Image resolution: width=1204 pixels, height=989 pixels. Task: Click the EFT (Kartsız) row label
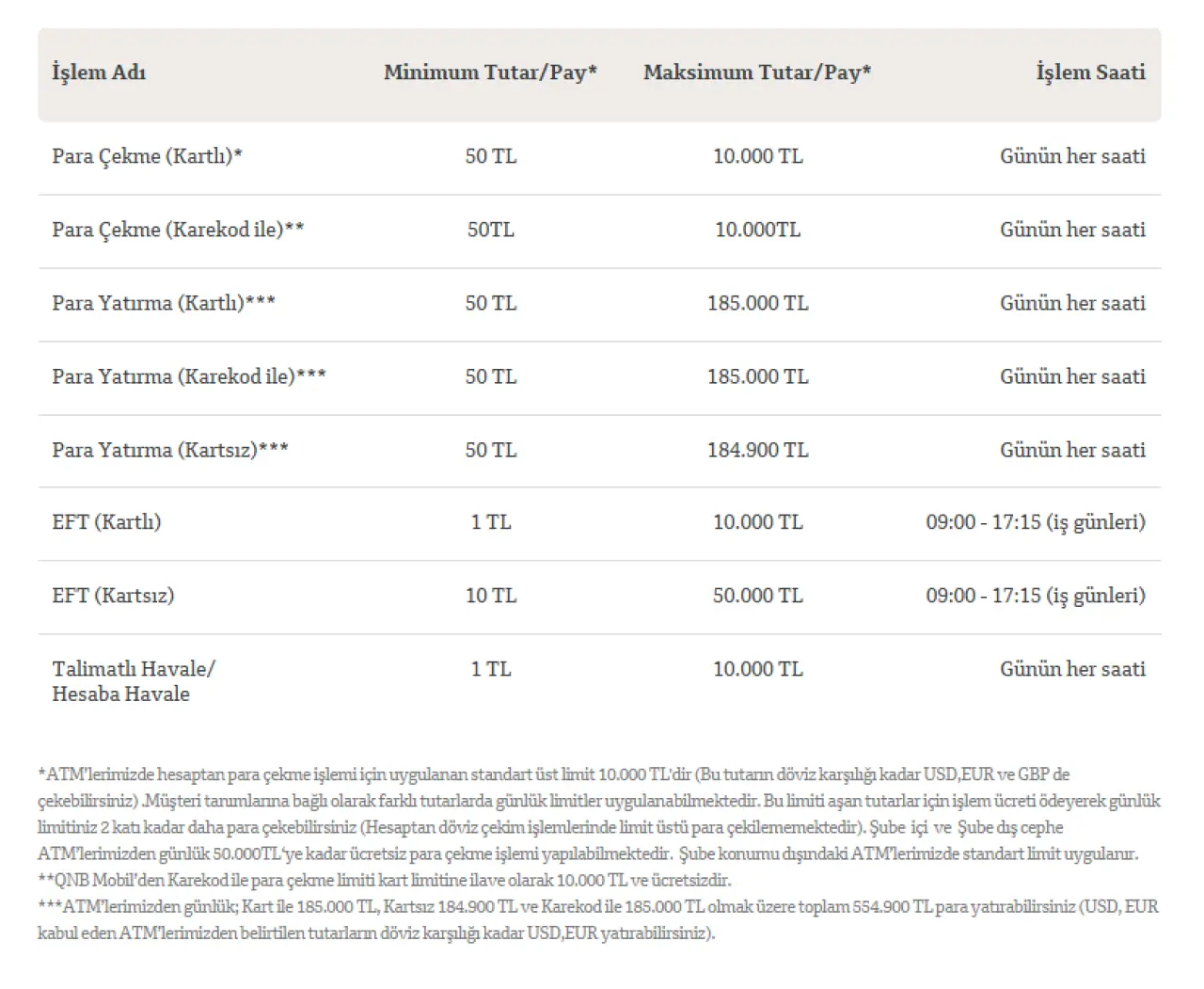coord(113,596)
